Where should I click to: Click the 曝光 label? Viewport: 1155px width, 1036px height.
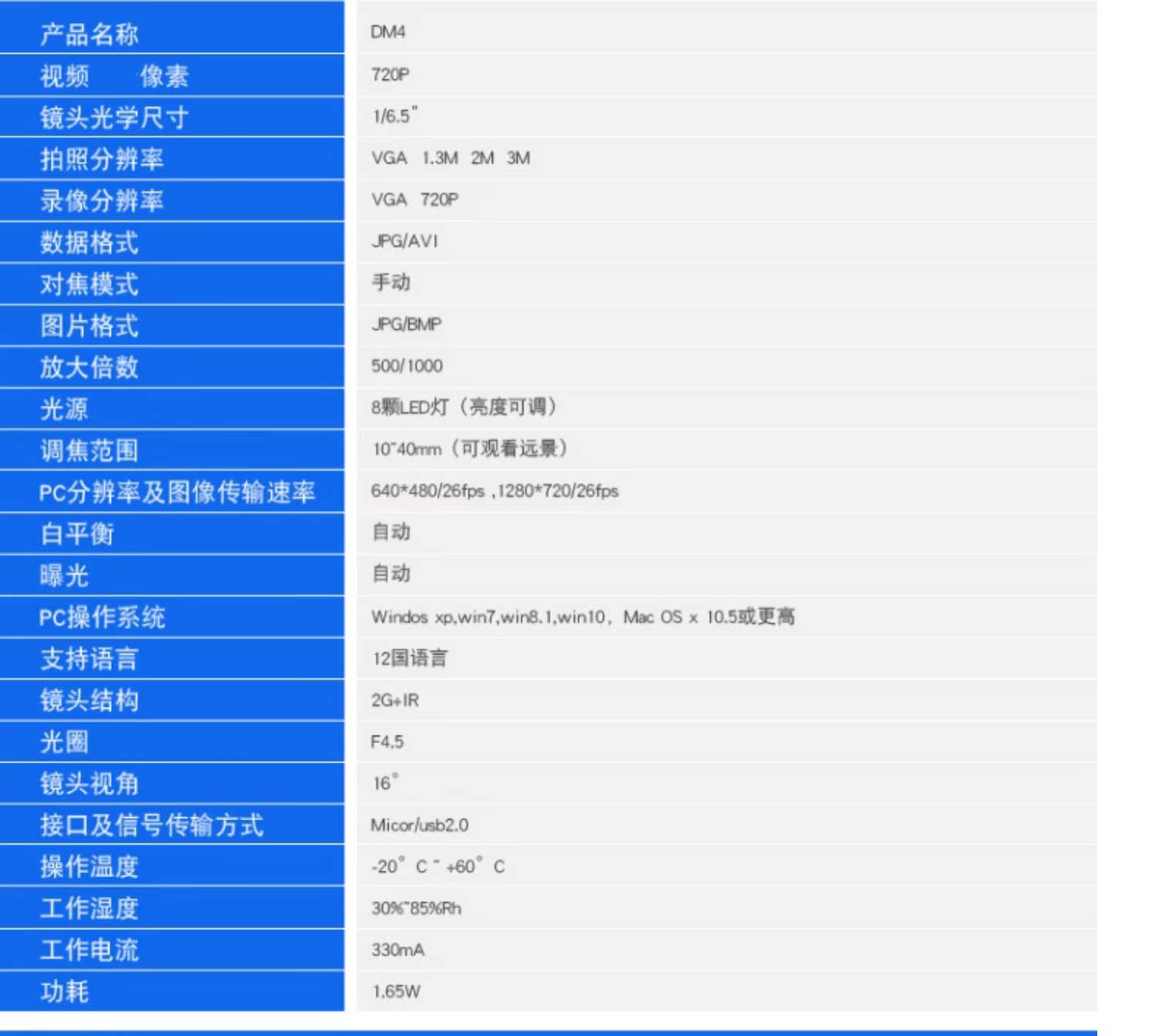click(64, 575)
